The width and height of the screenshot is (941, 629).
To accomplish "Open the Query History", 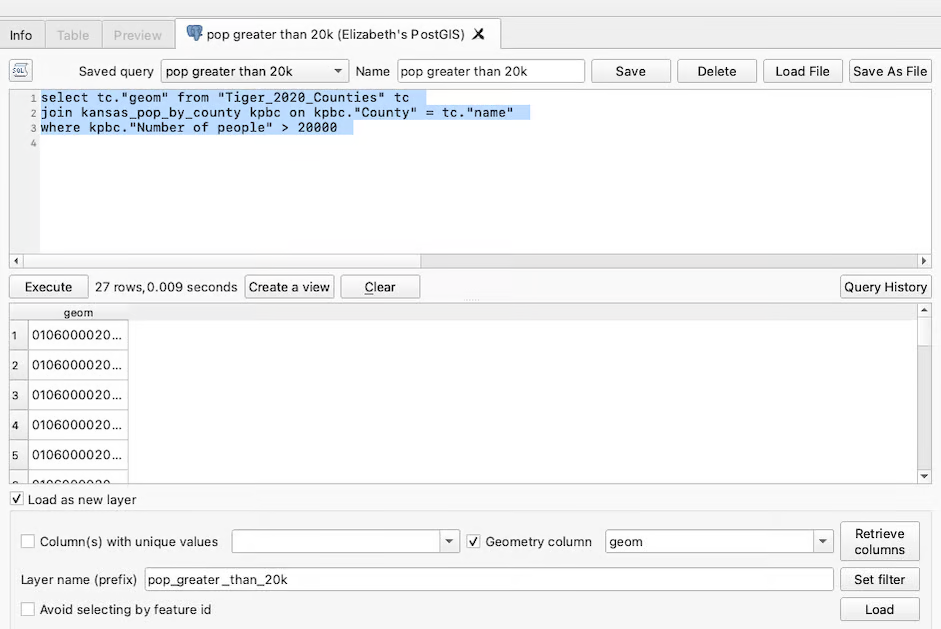I will pos(885,287).
